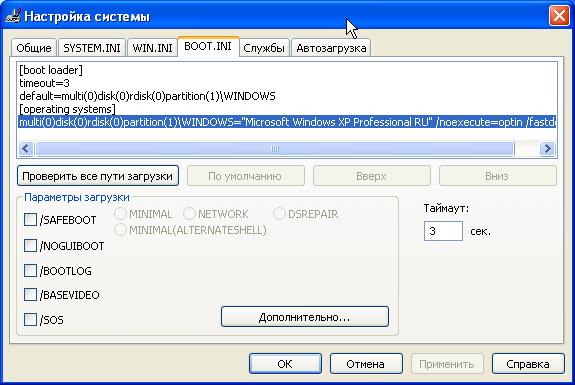Select the BOOT.INI tab

[x=208, y=46]
